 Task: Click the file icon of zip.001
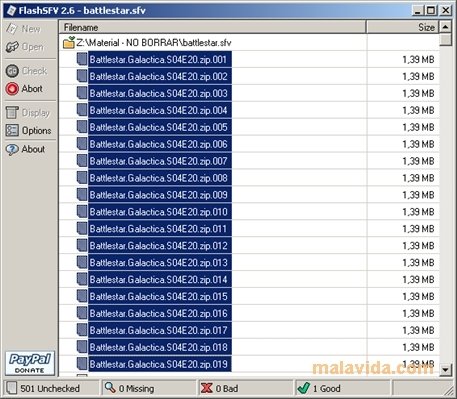pyautogui.click(x=82, y=60)
